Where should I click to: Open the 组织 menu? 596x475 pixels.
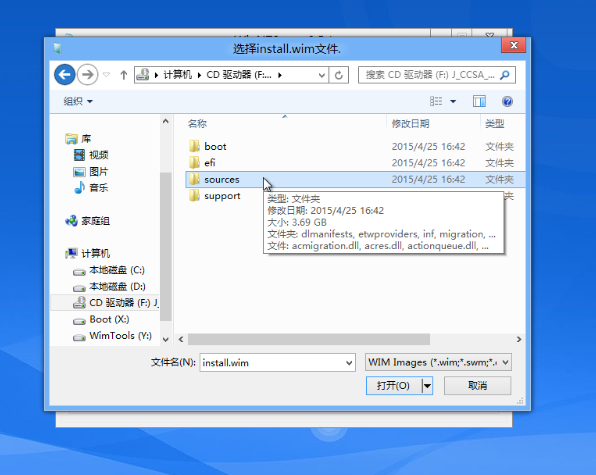tap(78, 101)
